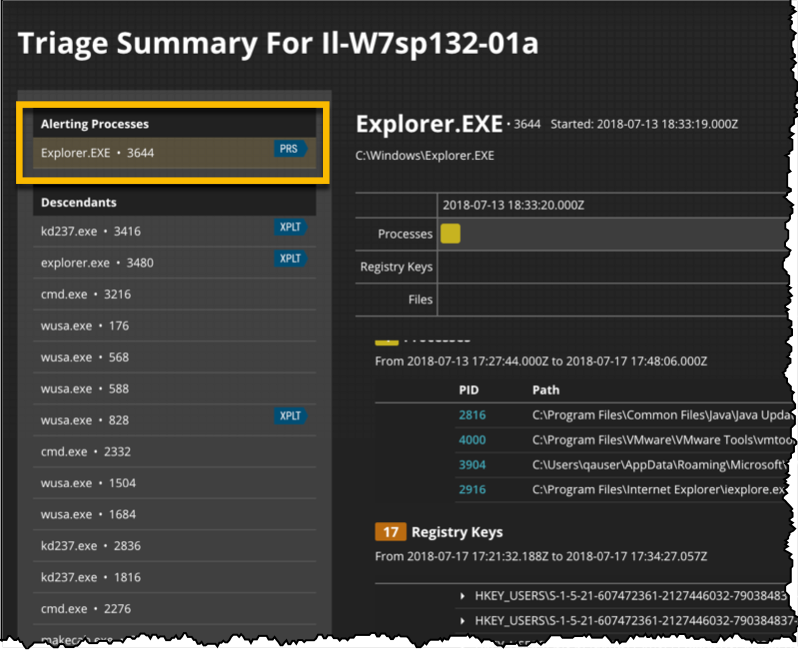798x650 pixels.
Task: Click the PID column header
Action: coord(469,390)
